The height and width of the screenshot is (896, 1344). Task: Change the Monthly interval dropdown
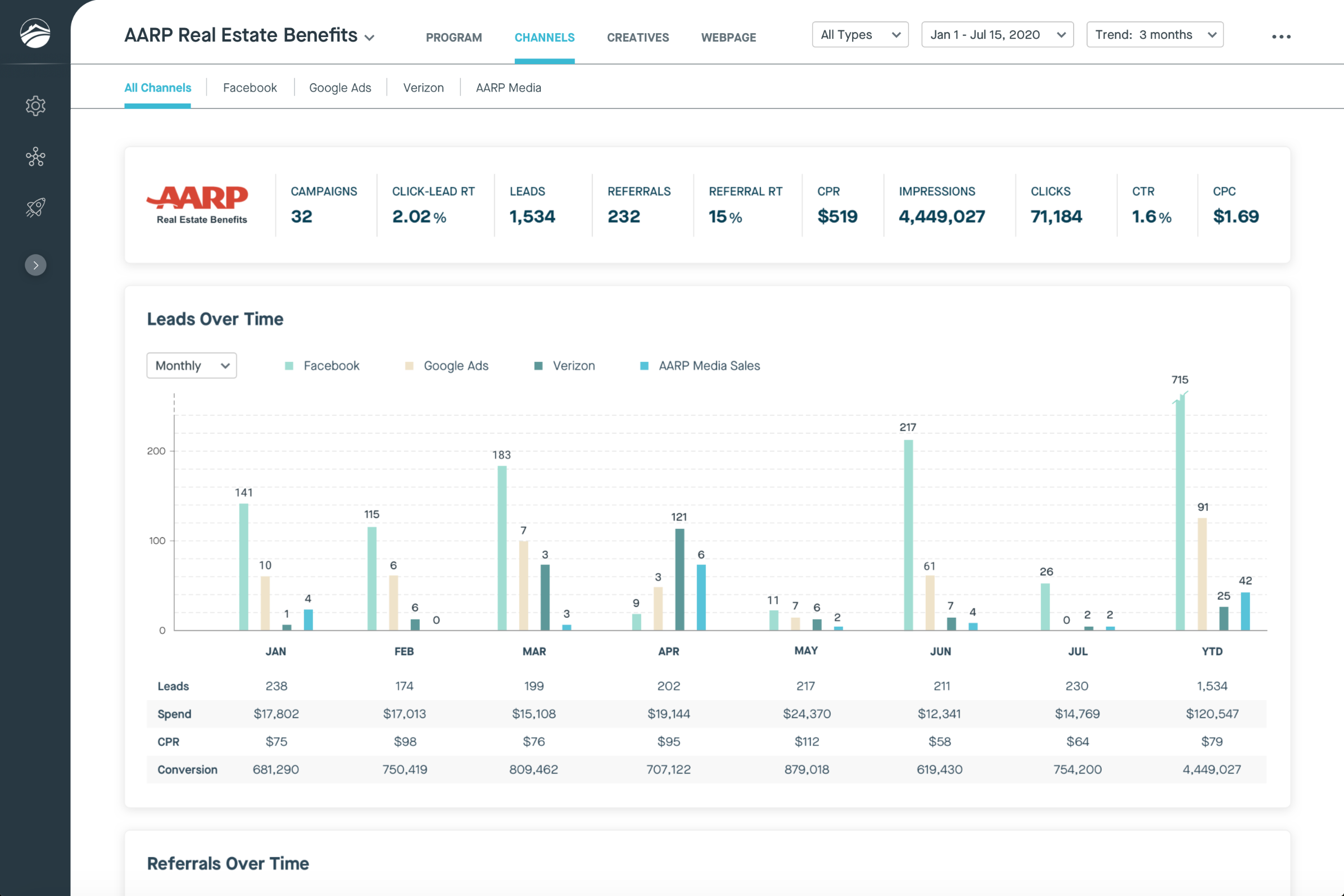[x=192, y=366]
